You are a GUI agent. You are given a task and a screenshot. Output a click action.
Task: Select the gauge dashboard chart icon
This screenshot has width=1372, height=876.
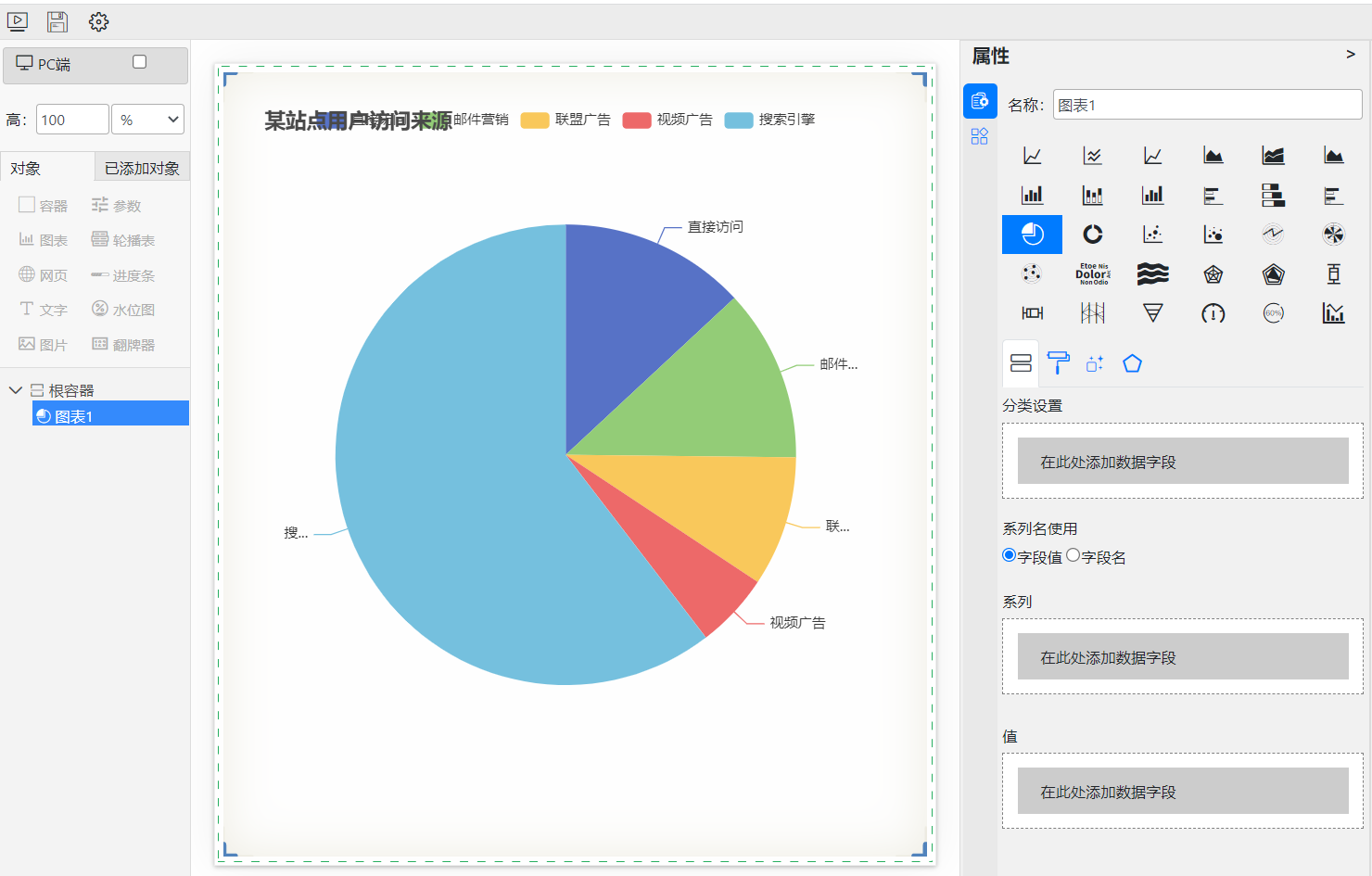(1213, 313)
